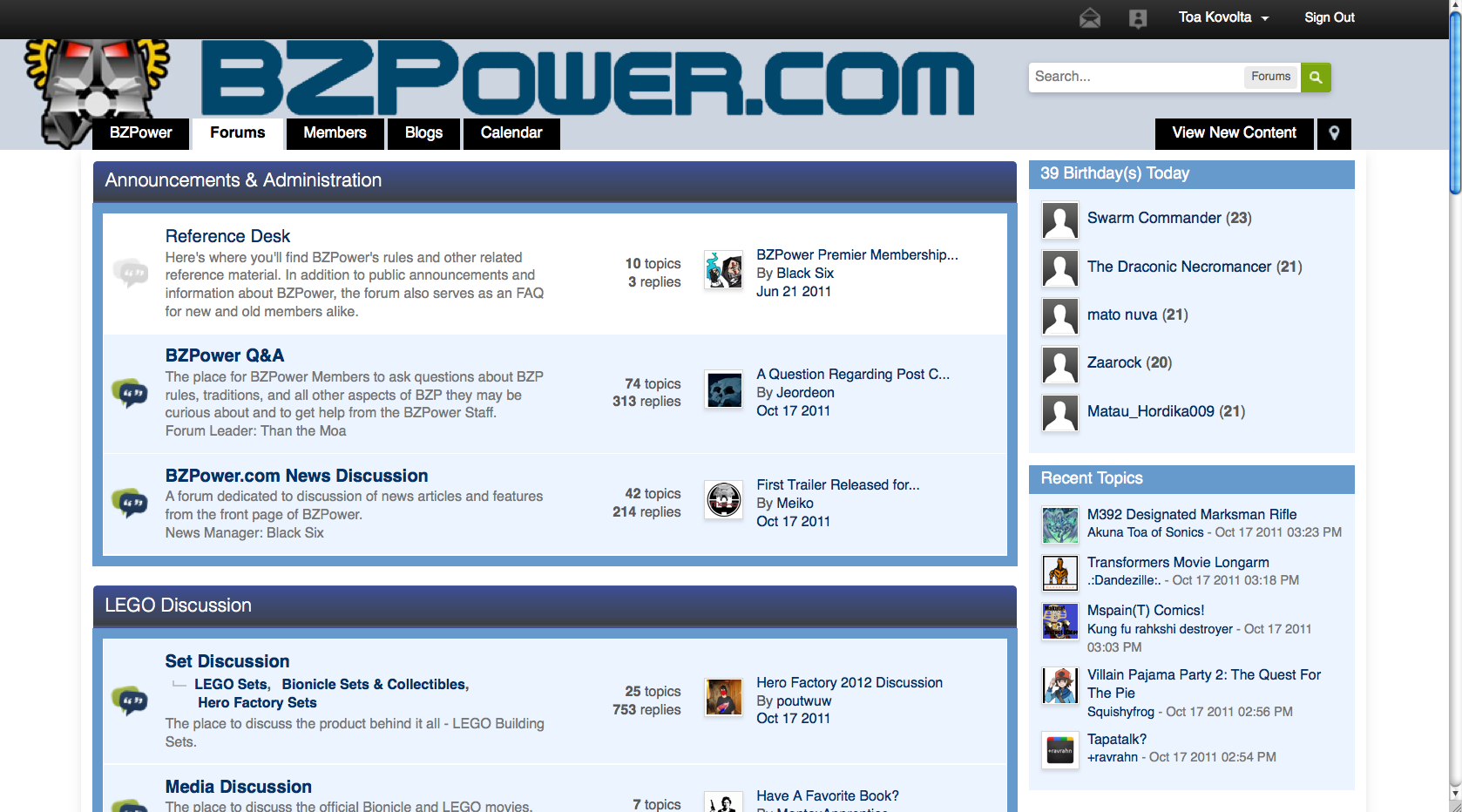The width and height of the screenshot is (1462, 812).
Task: Open the Forums search scope selector
Action: (1271, 77)
